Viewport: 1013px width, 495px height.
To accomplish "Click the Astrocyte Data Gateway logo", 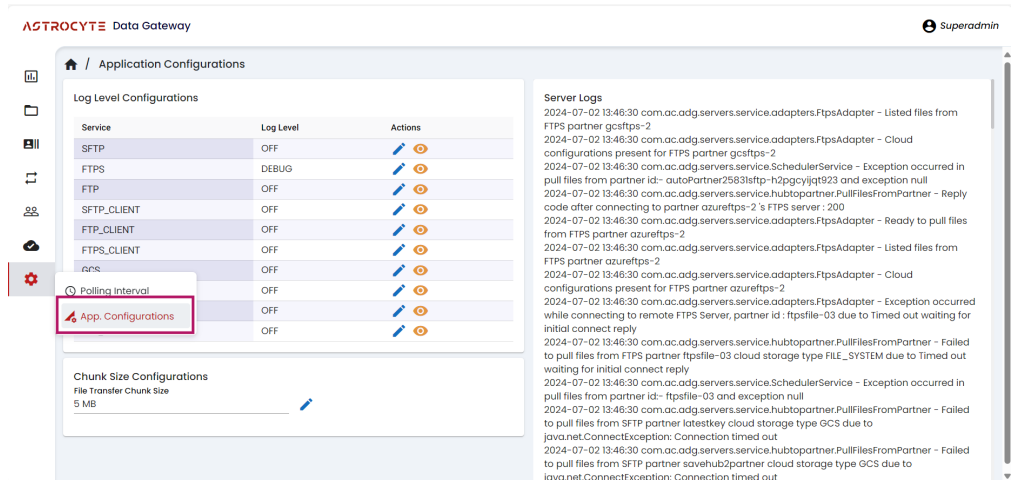I will click(106, 26).
